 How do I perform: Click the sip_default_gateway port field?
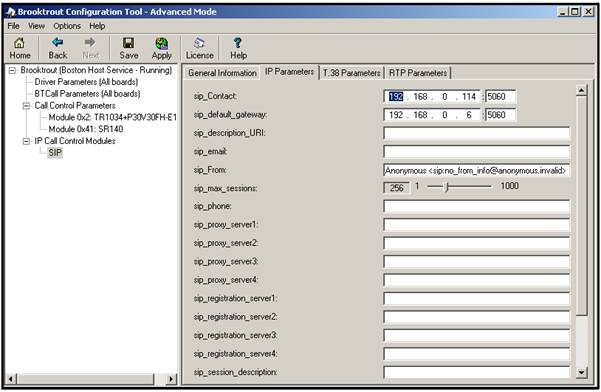[501, 115]
